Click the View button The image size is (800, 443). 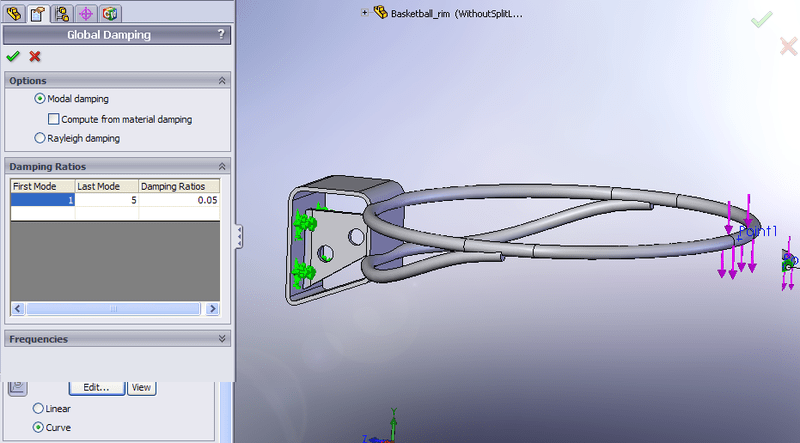click(x=141, y=387)
